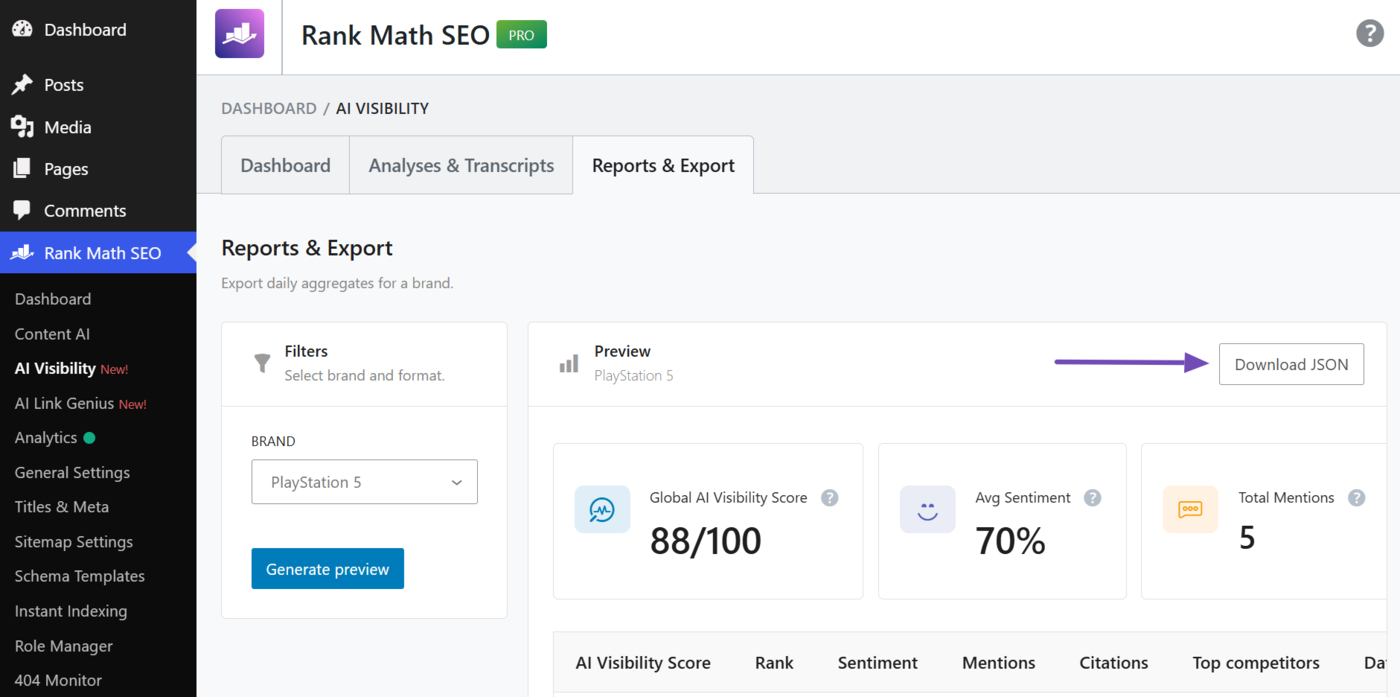Click the 70% sentiment value
The width and height of the screenshot is (1400, 697).
point(1011,541)
